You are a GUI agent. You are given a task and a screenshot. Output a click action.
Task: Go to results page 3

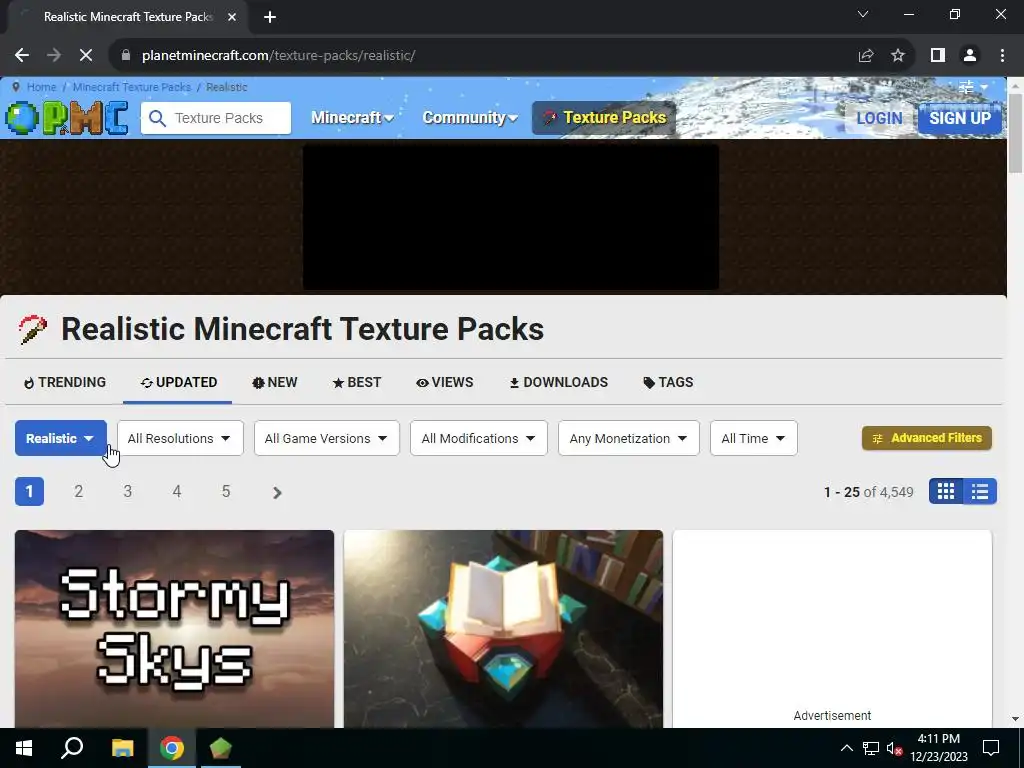(x=127, y=492)
